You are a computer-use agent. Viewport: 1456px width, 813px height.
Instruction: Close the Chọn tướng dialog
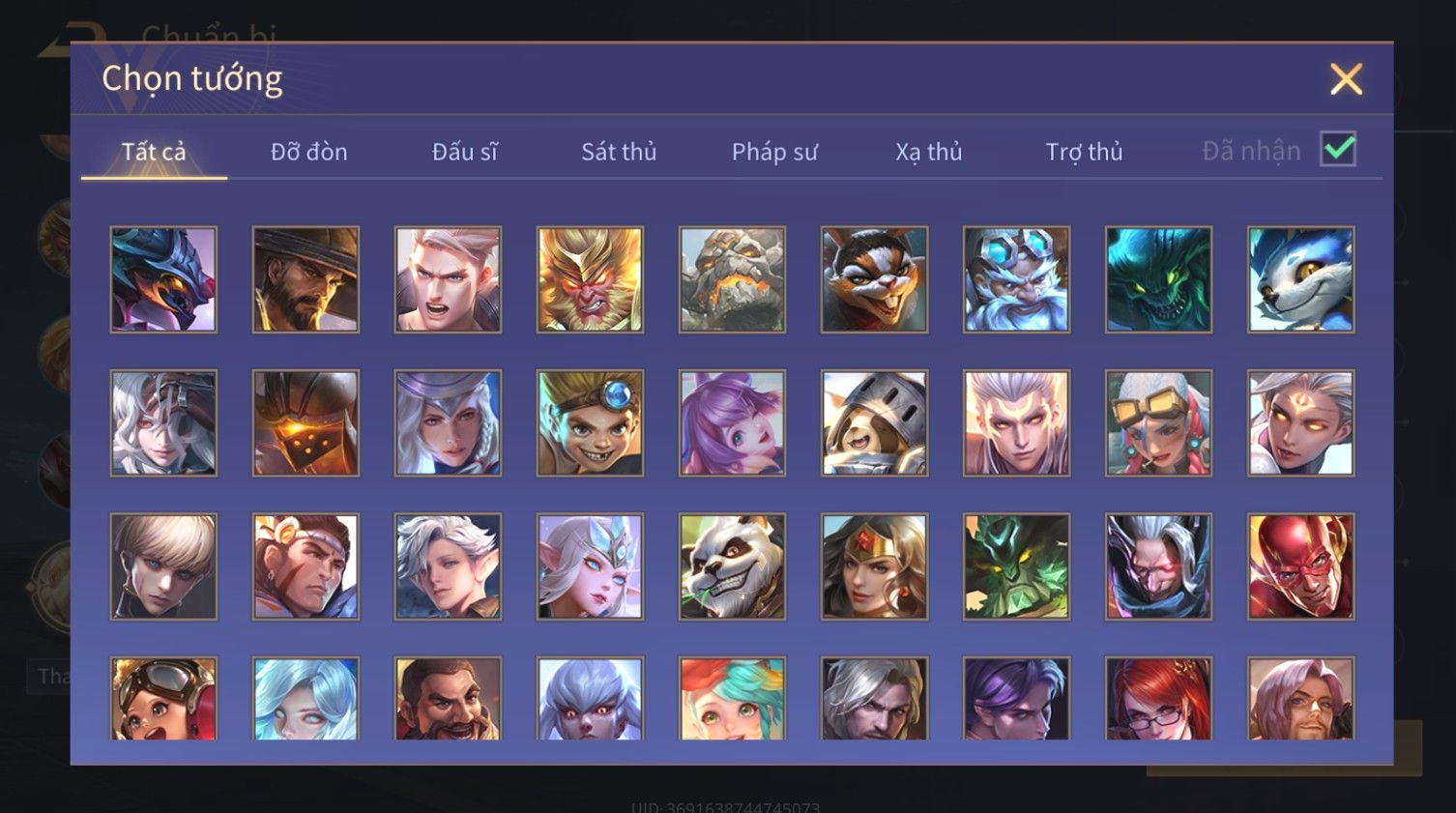coord(1346,79)
